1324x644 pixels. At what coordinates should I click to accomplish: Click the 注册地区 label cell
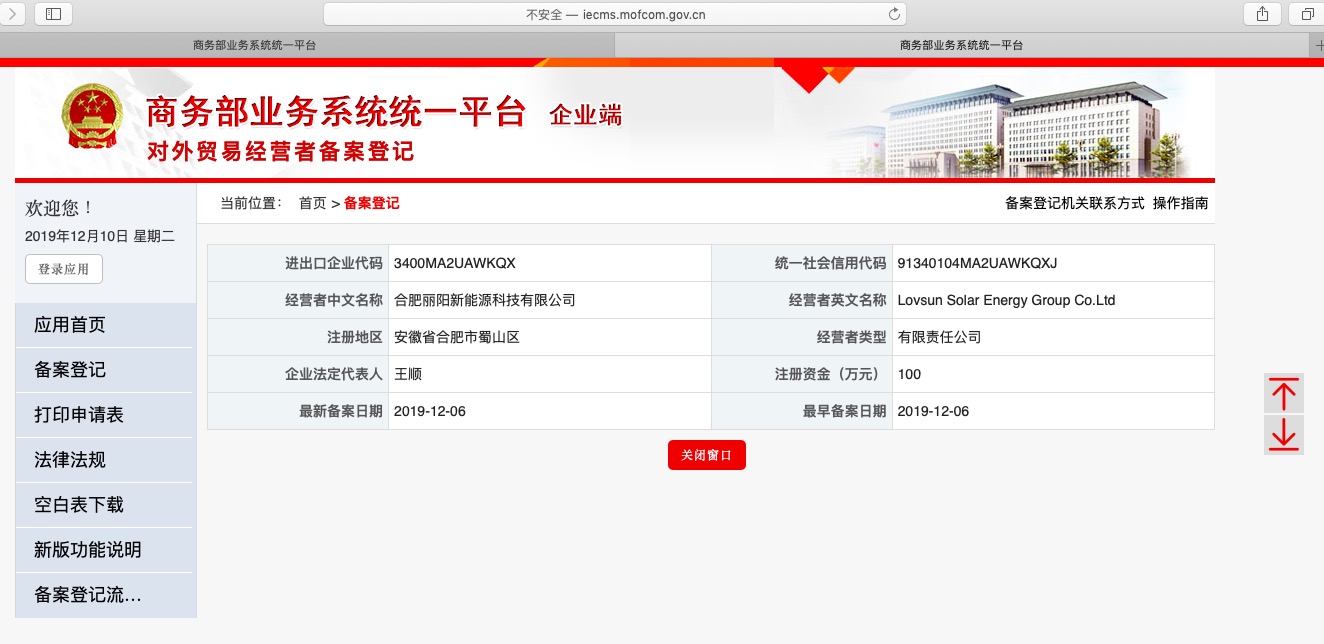click(x=298, y=337)
